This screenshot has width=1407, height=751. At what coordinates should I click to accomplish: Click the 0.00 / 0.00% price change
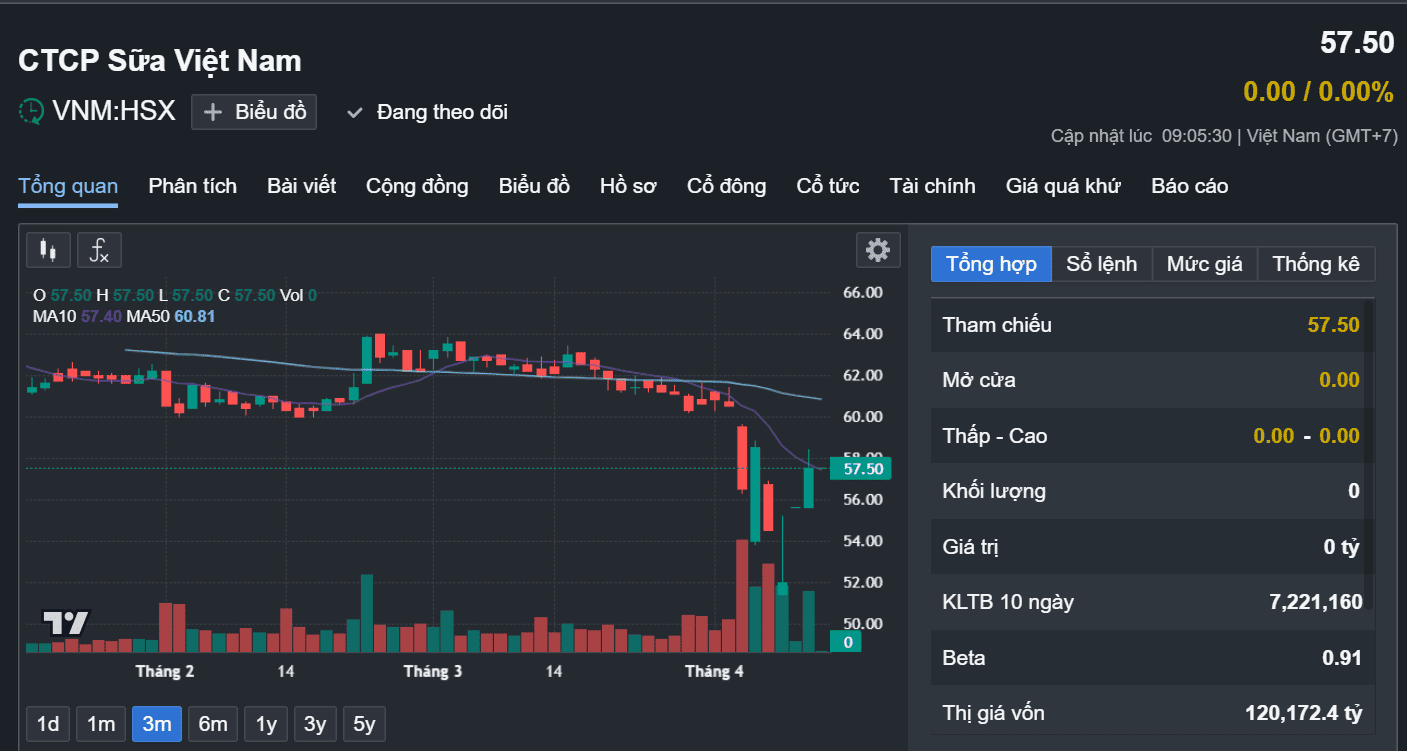[1318, 92]
